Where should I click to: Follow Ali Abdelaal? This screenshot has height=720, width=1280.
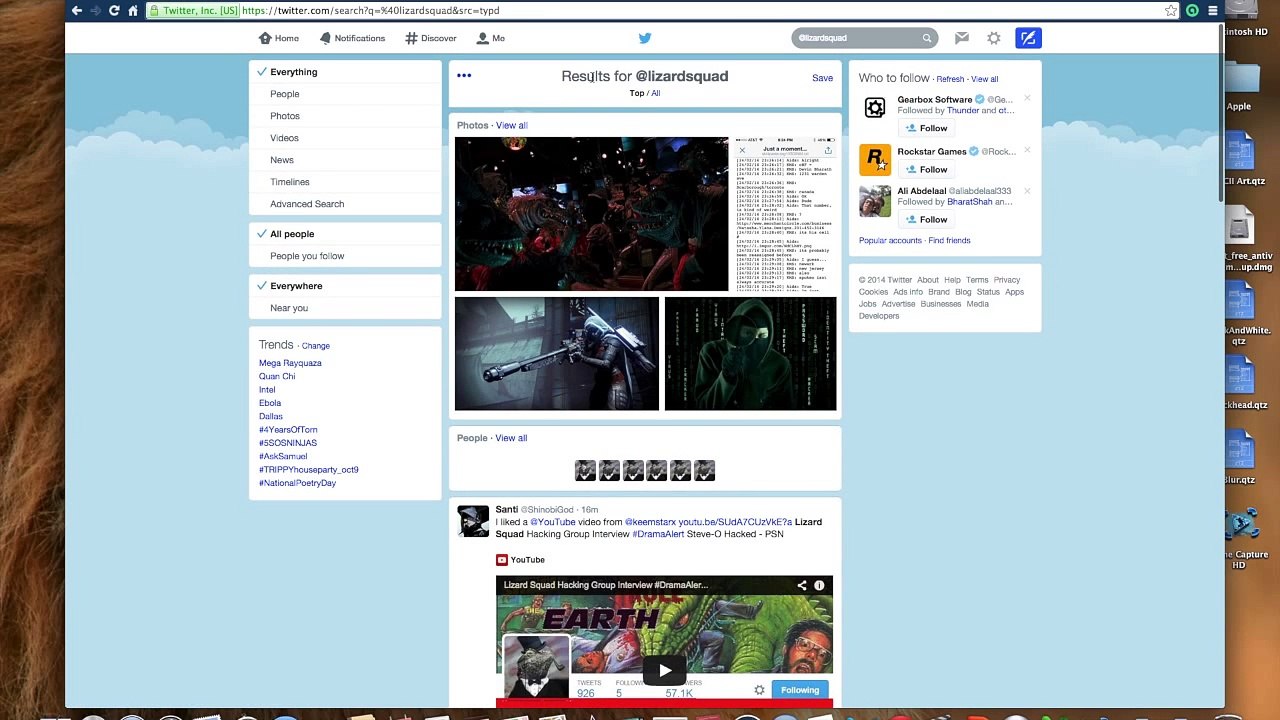(x=926, y=219)
